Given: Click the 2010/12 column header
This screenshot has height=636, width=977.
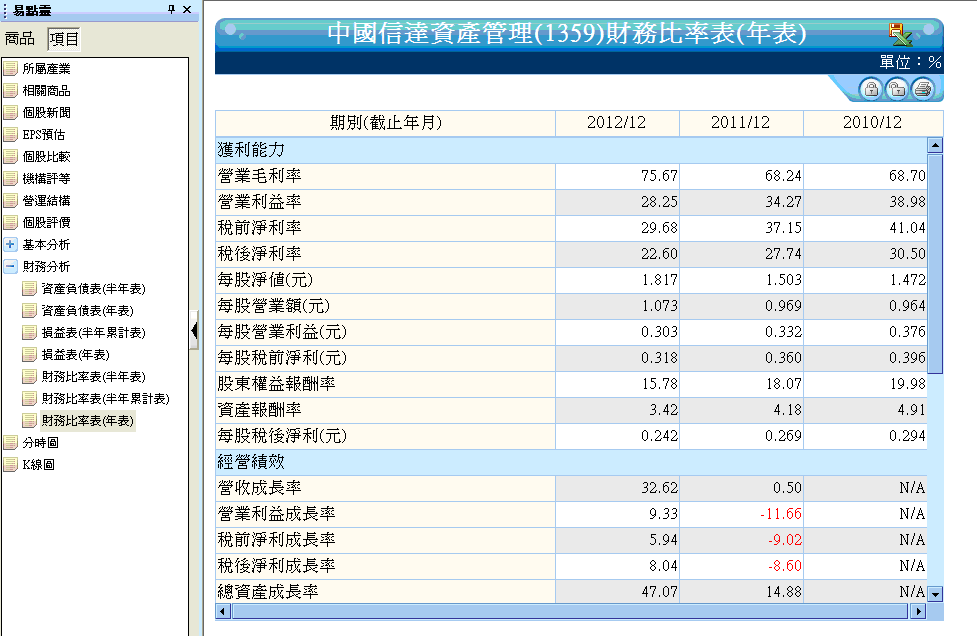Looking at the screenshot, I should click(872, 123).
